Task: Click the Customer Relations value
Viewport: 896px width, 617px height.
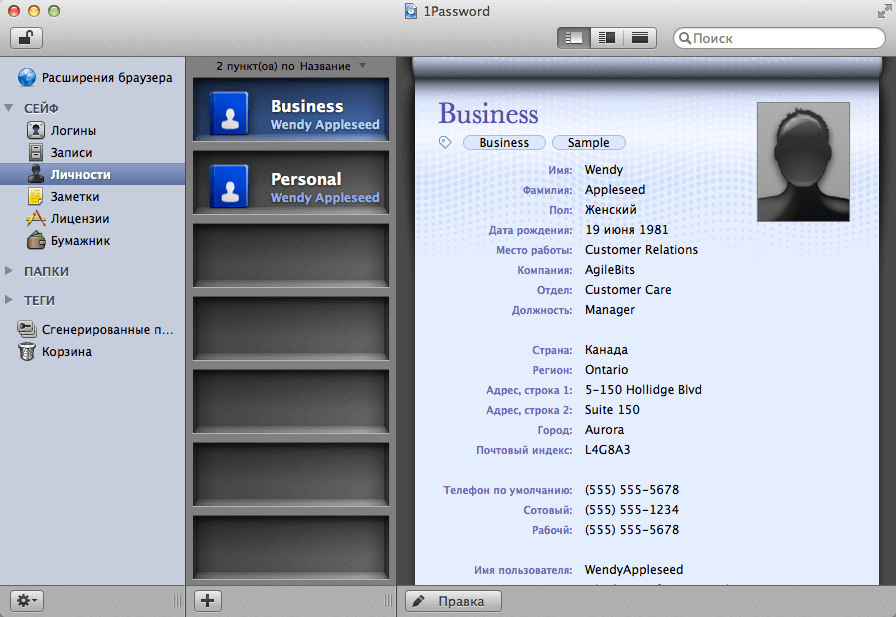Action: tap(641, 250)
